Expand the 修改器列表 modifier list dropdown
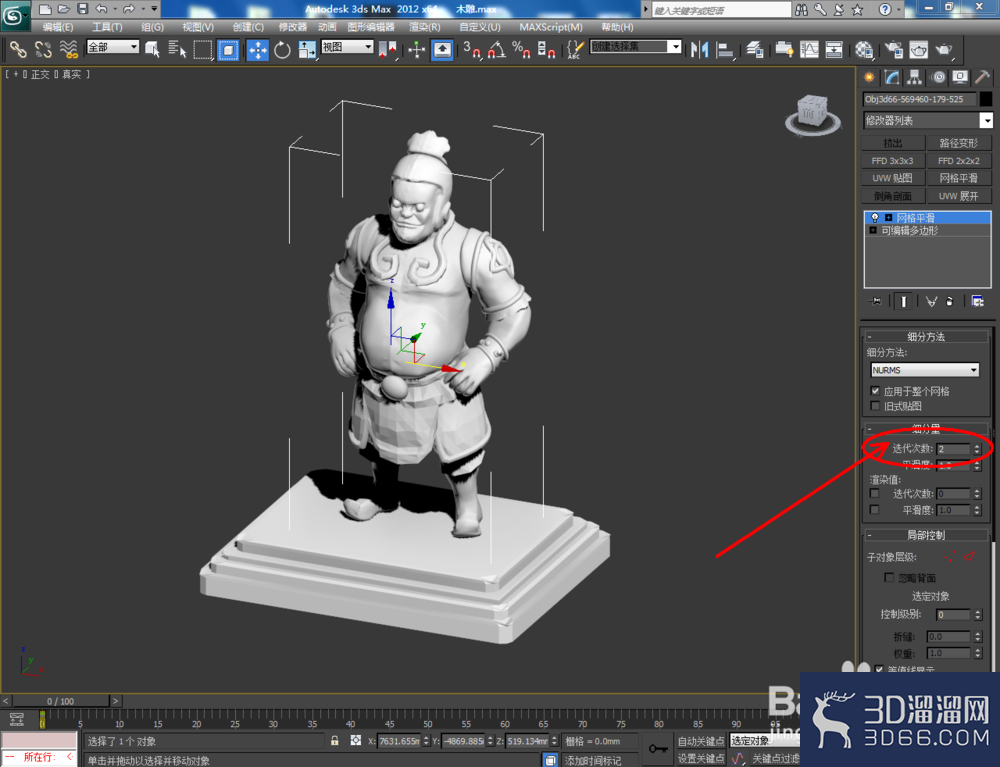The width and height of the screenshot is (1000, 767). pos(928,120)
